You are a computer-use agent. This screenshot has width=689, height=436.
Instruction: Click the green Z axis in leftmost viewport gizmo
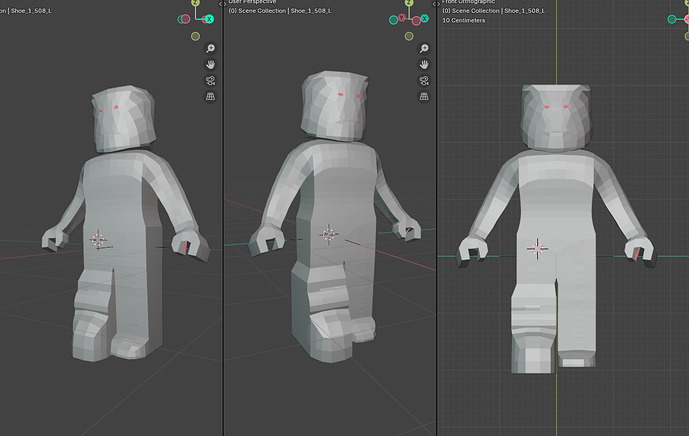pos(196,3)
